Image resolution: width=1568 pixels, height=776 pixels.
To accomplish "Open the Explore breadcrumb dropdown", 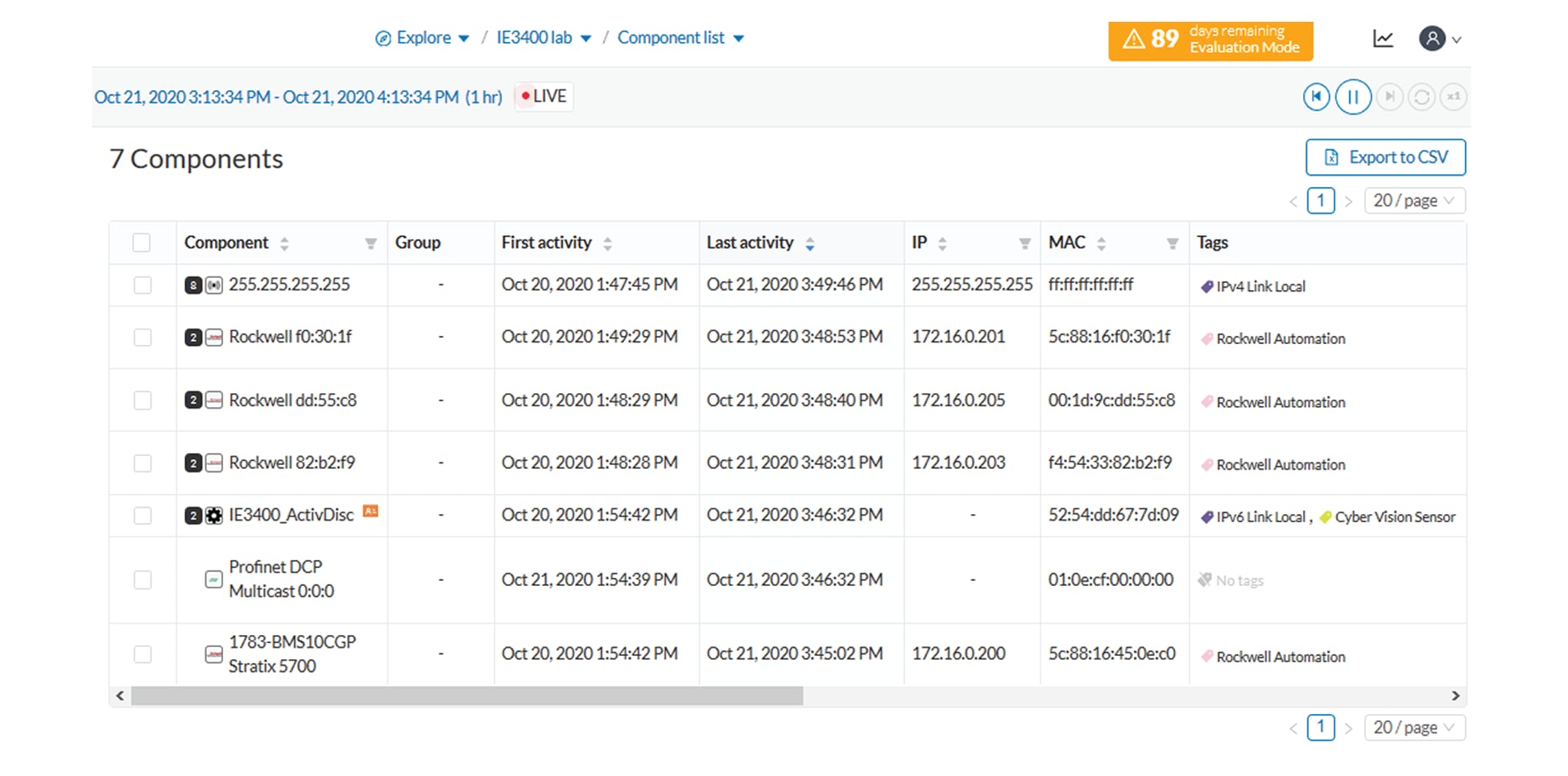I will [x=423, y=38].
